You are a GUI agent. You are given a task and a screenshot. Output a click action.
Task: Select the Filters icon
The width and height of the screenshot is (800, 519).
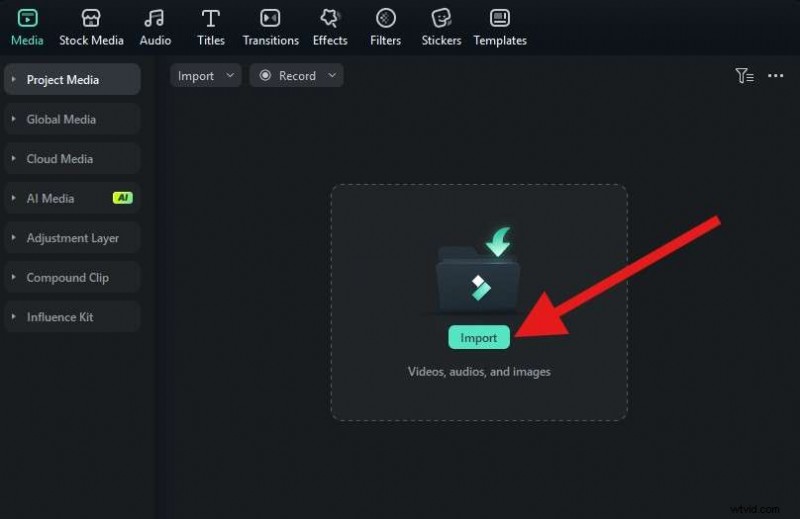point(385,19)
